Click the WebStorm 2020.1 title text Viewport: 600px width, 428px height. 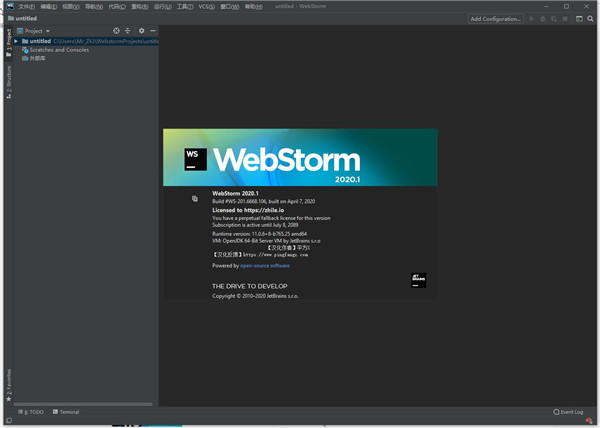click(235, 193)
